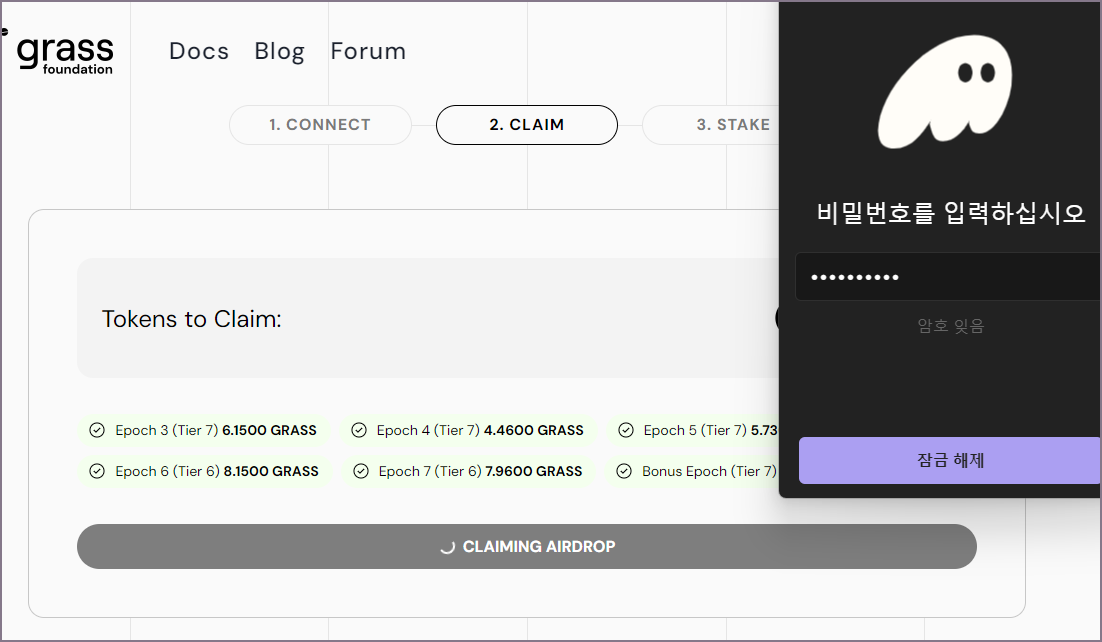Click the checkmark icon beside Epoch 4
Screen dimensions: 1102x642
359,430
